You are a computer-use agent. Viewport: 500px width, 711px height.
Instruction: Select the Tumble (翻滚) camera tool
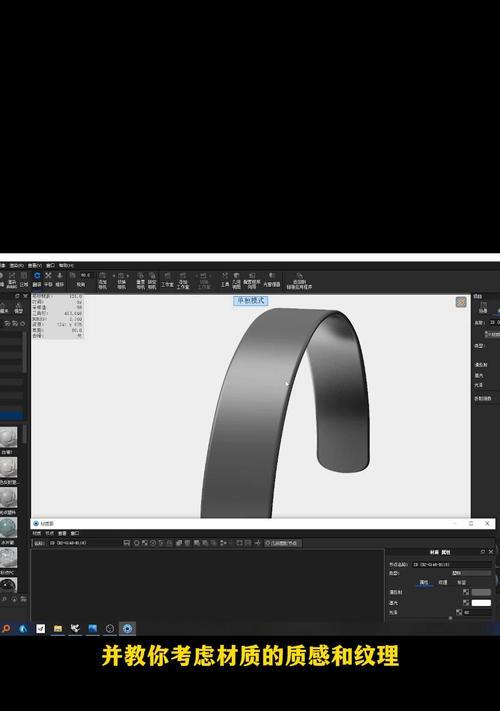click(37, 279)
